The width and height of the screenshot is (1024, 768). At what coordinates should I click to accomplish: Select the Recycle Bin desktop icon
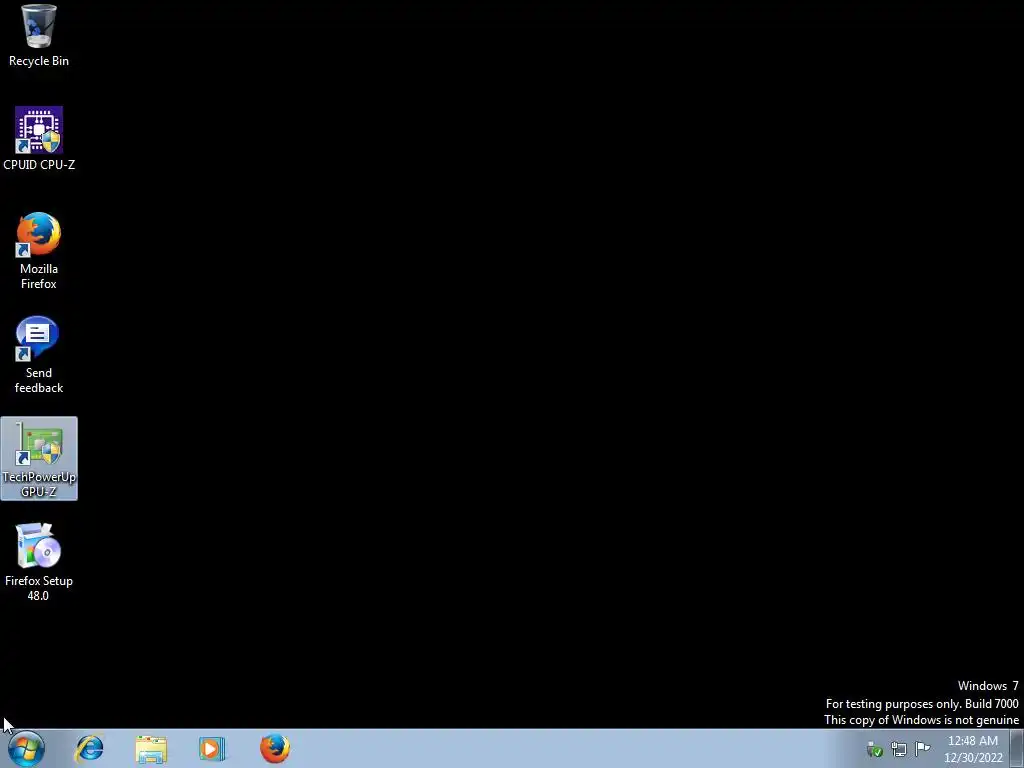(39, 36)
